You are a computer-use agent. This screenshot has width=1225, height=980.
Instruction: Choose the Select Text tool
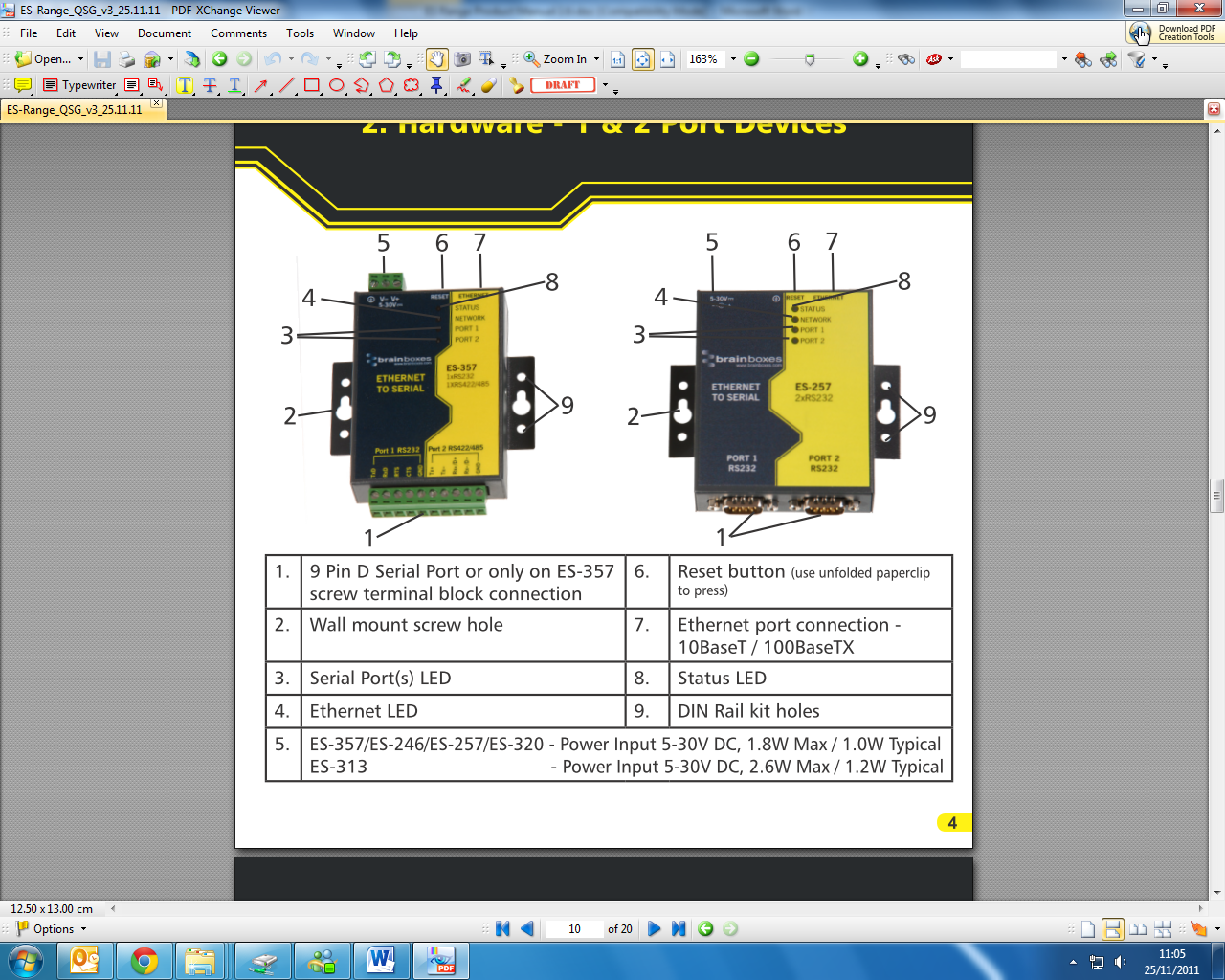pos(484,58)
